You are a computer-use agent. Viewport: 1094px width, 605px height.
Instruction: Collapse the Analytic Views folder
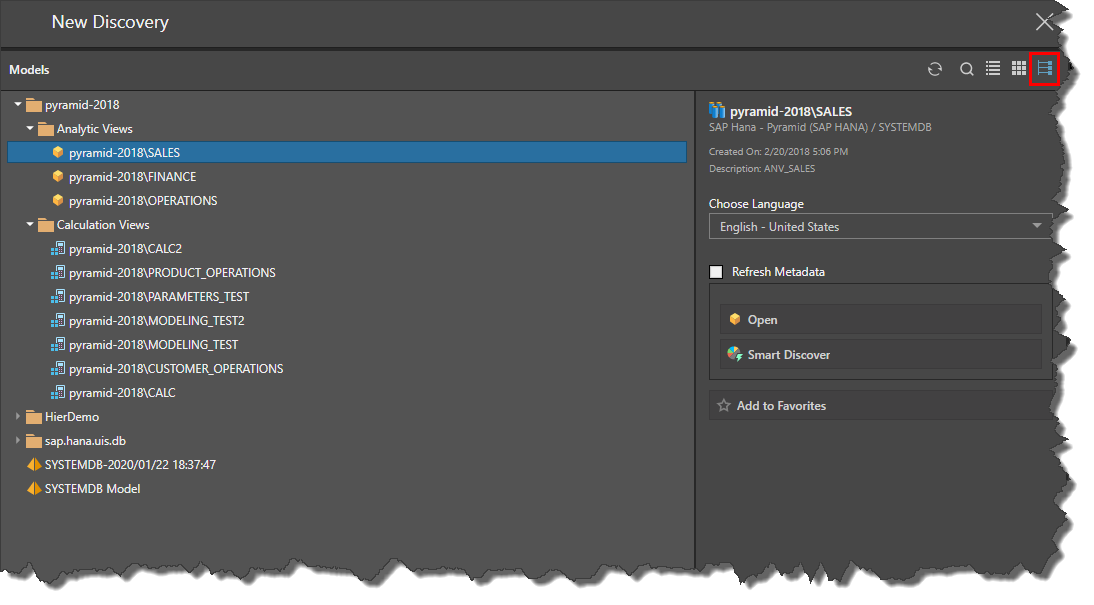click(30, 128)
